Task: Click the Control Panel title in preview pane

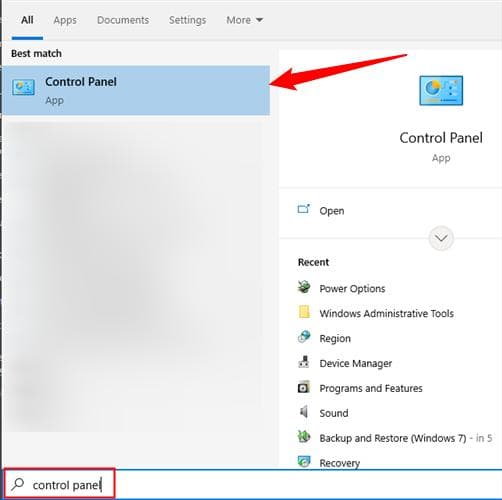Action: click(x=441, y=138)
